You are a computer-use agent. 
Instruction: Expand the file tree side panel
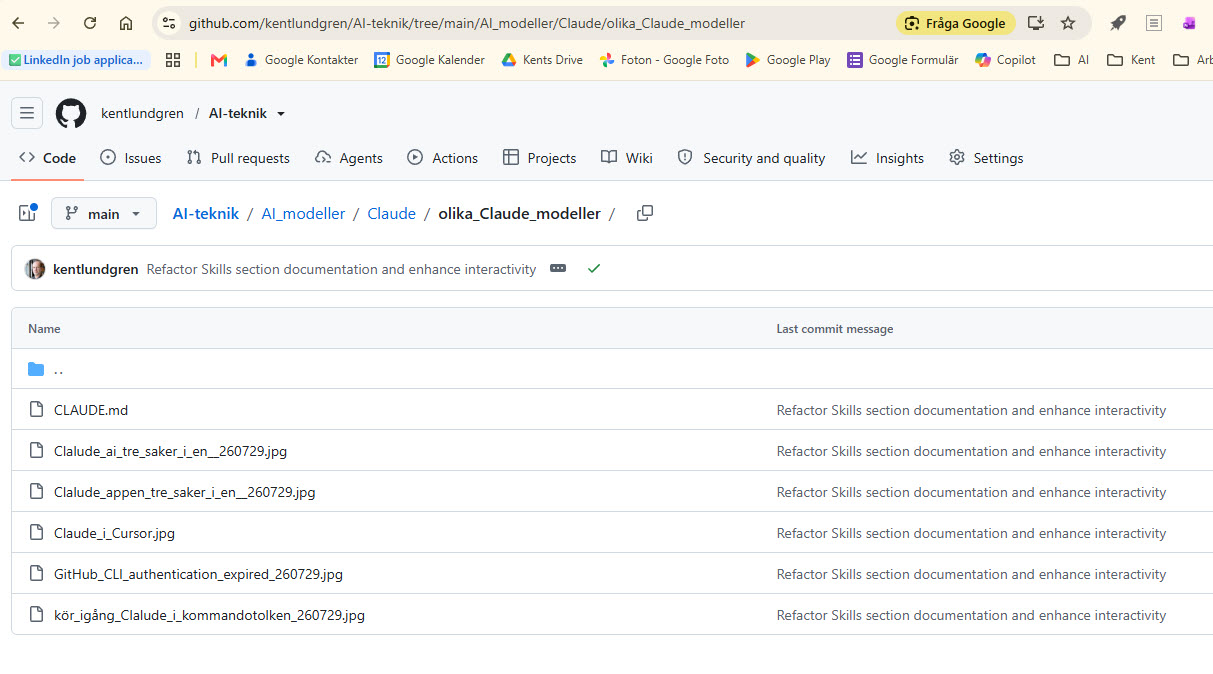tap(27, 213)
